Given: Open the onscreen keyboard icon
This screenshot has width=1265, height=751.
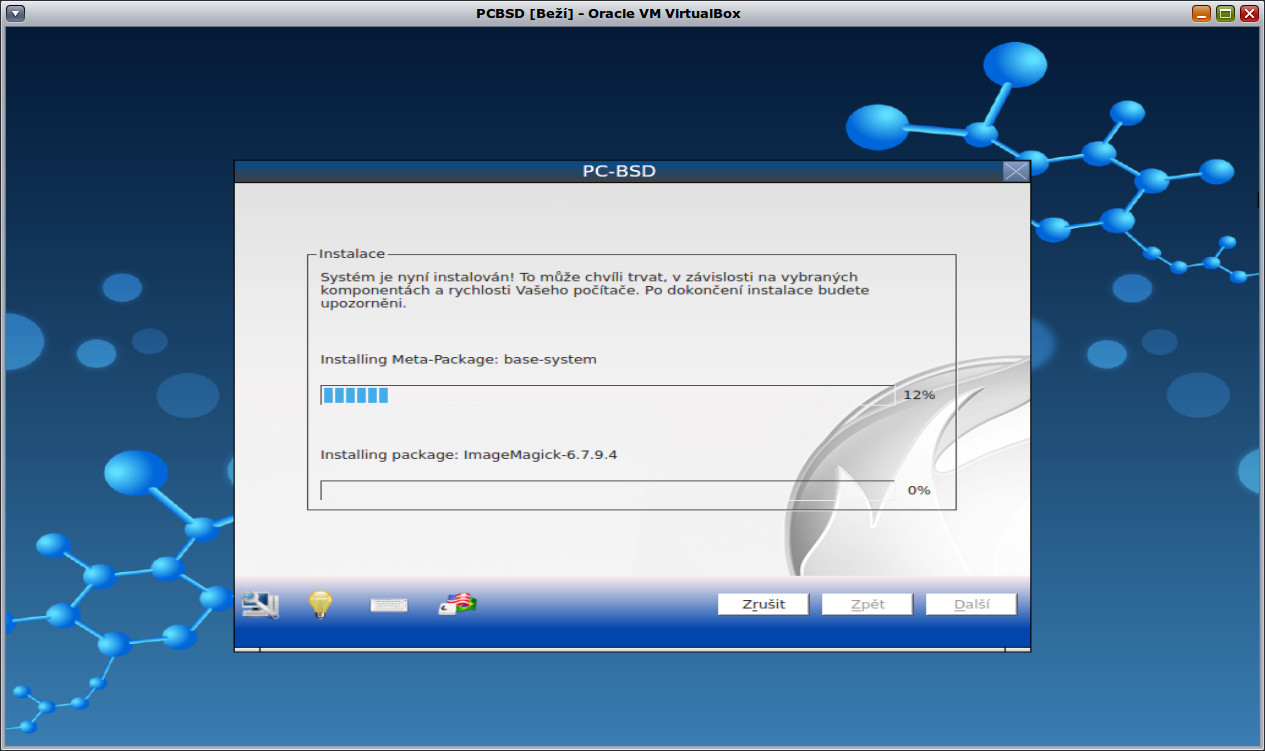Looking at the screenshot, I should [388, 603].
